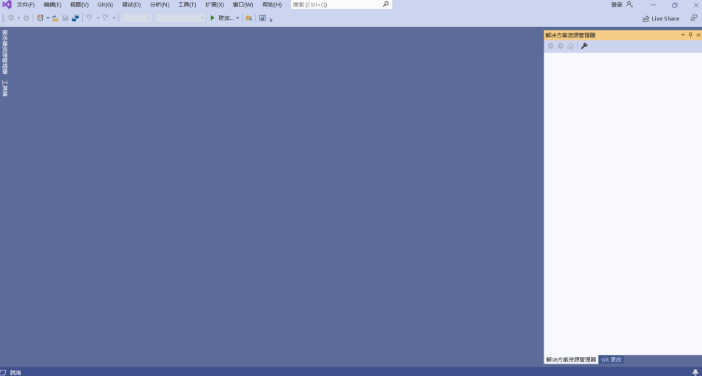This screenshot has width=702, height=376.
Task: Open the 解决方案资源管理器 panel window position dropdown
Action: [x=683, y=35]
